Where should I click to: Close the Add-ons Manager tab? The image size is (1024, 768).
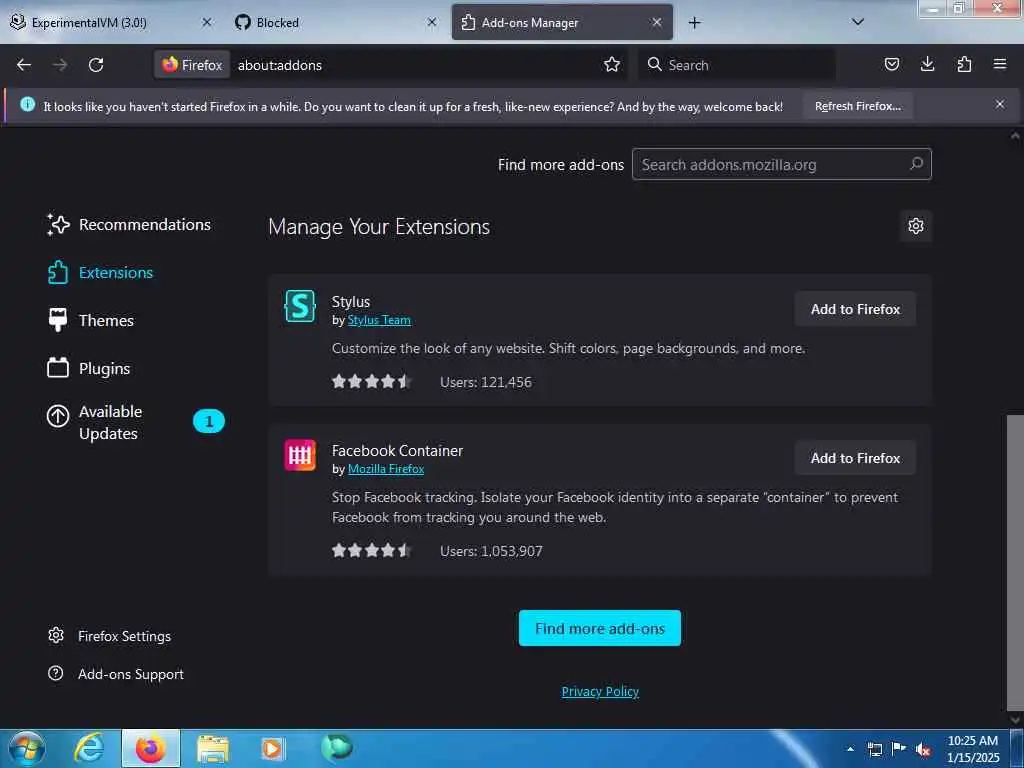coord(657,22)
